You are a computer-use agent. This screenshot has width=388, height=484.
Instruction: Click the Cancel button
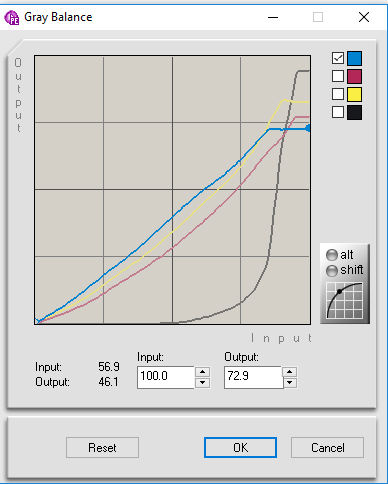(x=327, y=448)
